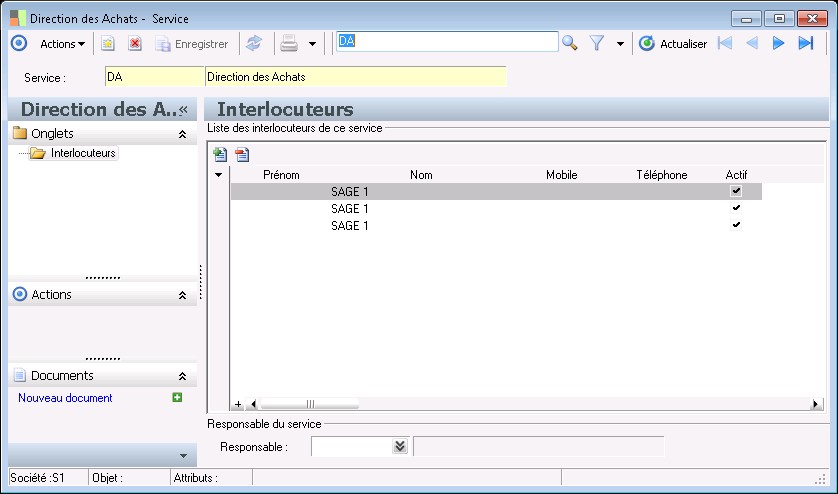Click the magnifying glass search icon
Image resolution: width=838 pixels, height=494 pixels.
[570, 43]
